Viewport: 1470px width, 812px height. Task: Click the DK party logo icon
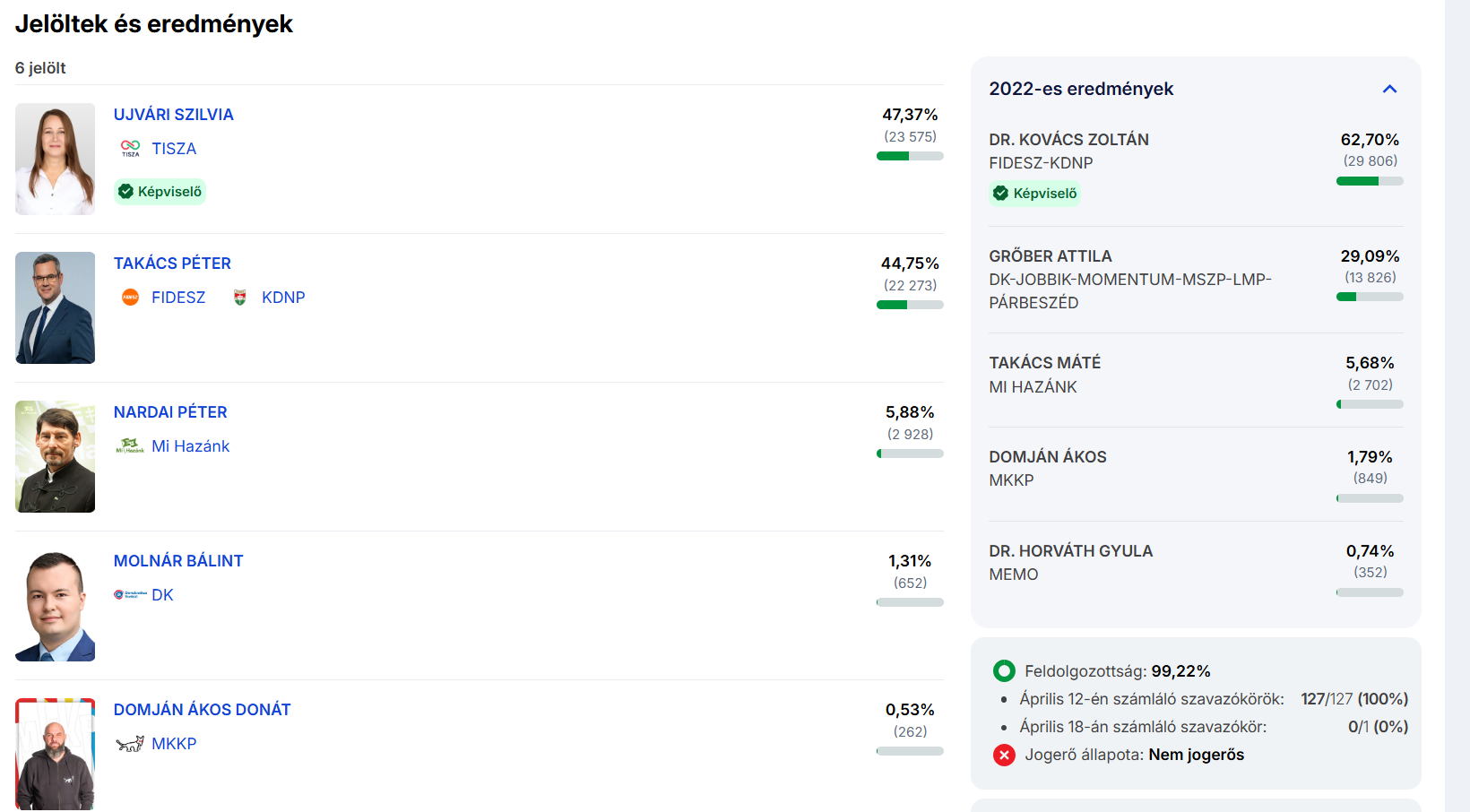click(130, 594)
